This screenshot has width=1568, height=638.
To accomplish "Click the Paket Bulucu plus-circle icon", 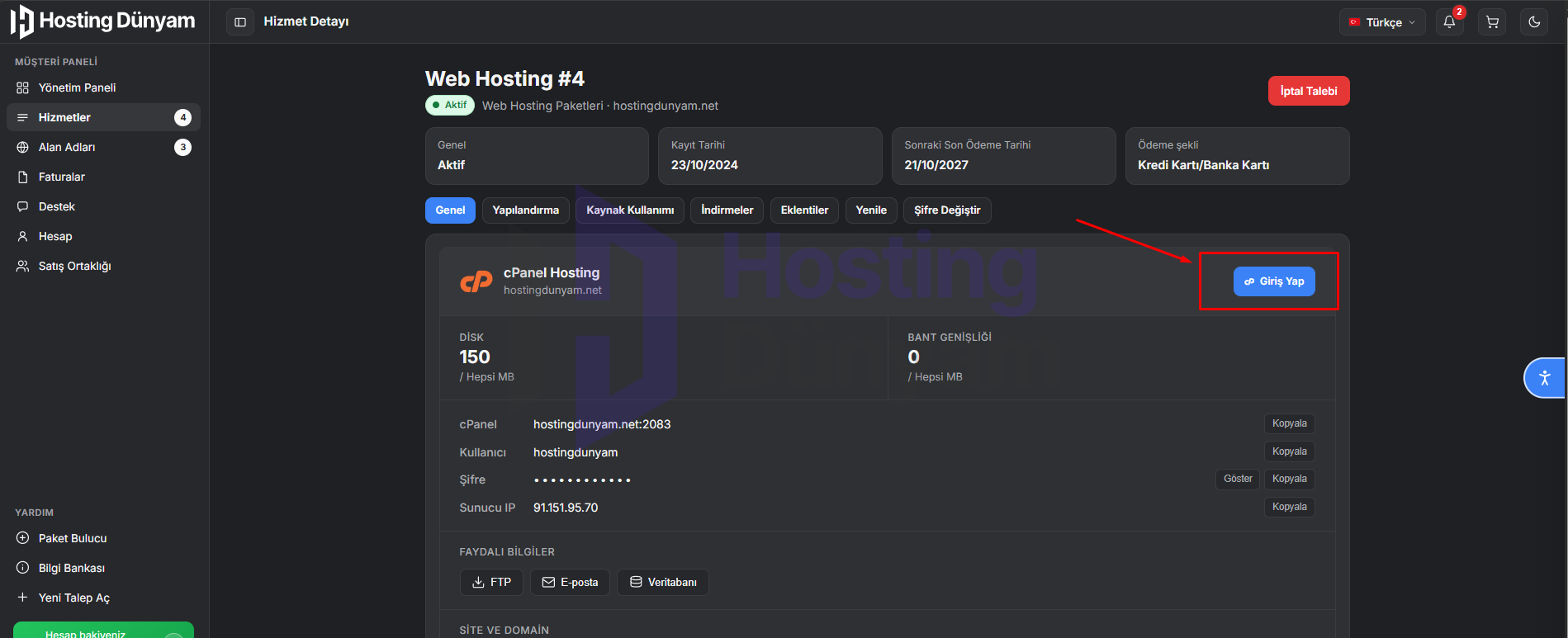I will click(x=22, y=538).
